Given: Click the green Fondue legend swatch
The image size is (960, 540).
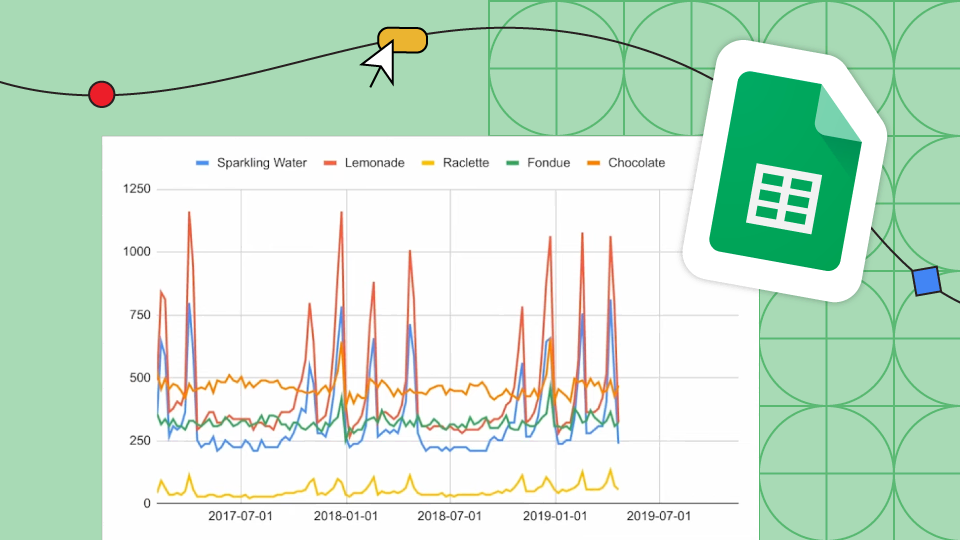Looking at the screenshot, I should (x=513, y=162).
